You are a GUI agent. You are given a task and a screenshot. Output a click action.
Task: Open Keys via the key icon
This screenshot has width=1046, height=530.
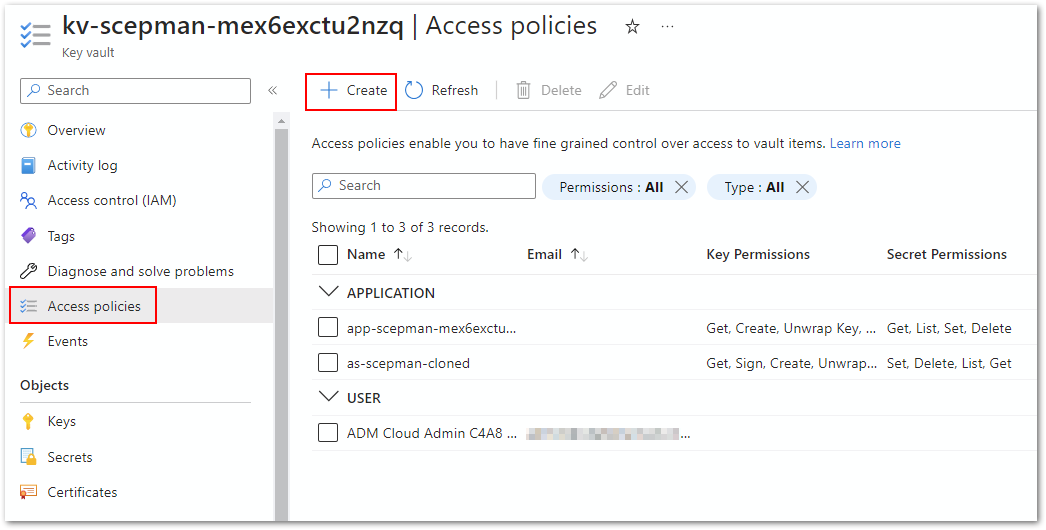coord(29,422)
